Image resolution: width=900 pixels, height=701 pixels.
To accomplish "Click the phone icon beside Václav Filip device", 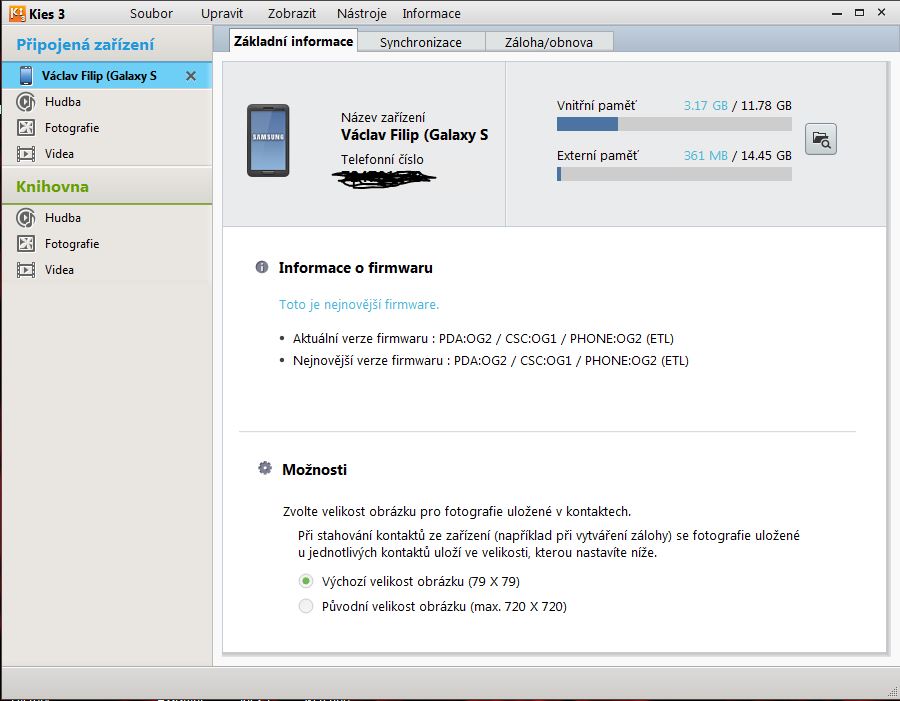I will click(x=26, y=76).
